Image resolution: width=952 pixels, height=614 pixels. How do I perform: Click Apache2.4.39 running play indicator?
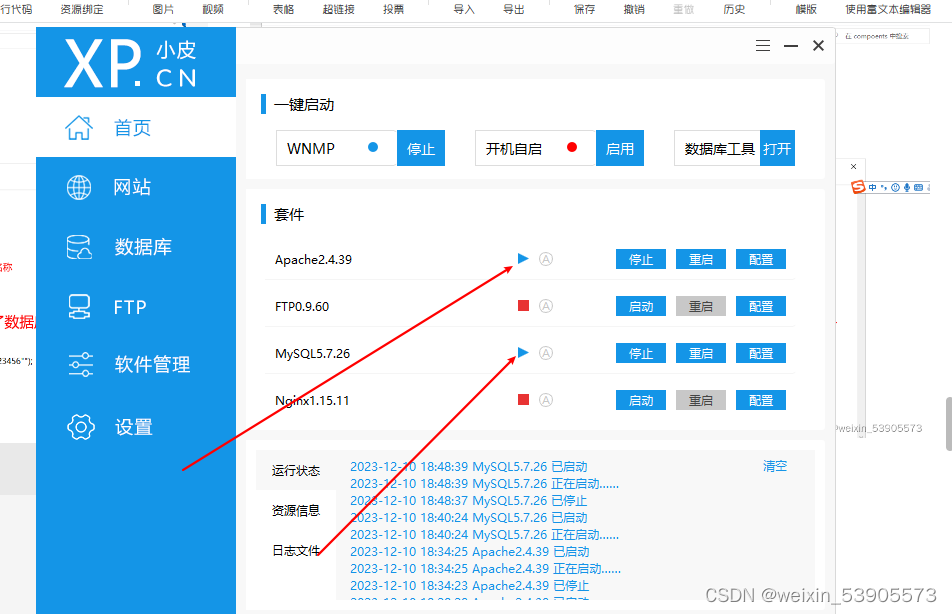pyautogui.click(x=523, y=259)
